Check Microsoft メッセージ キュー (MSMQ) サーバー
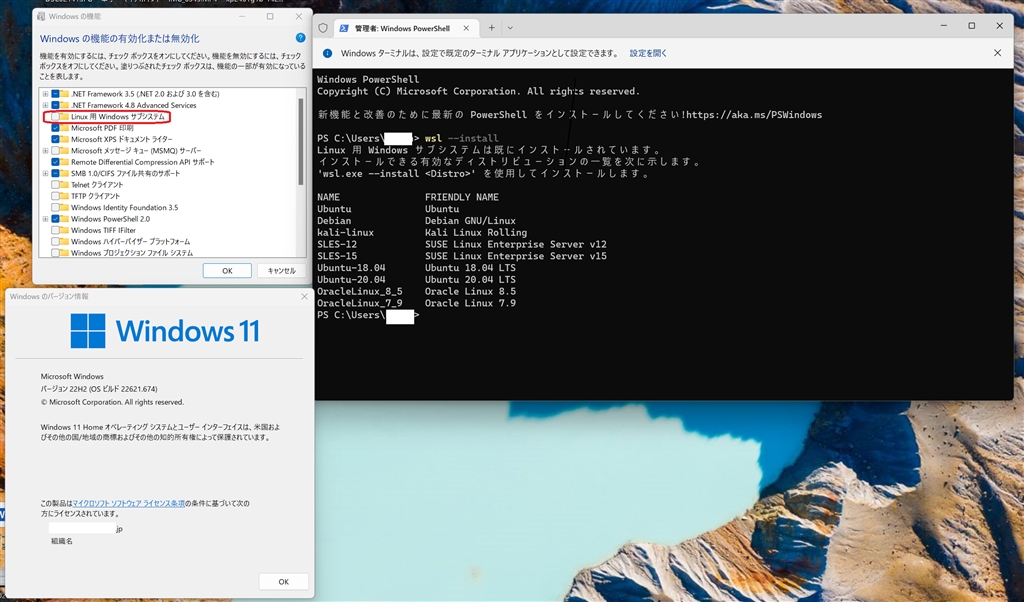This screenshot has height=602, width=1024. point(56,151)
